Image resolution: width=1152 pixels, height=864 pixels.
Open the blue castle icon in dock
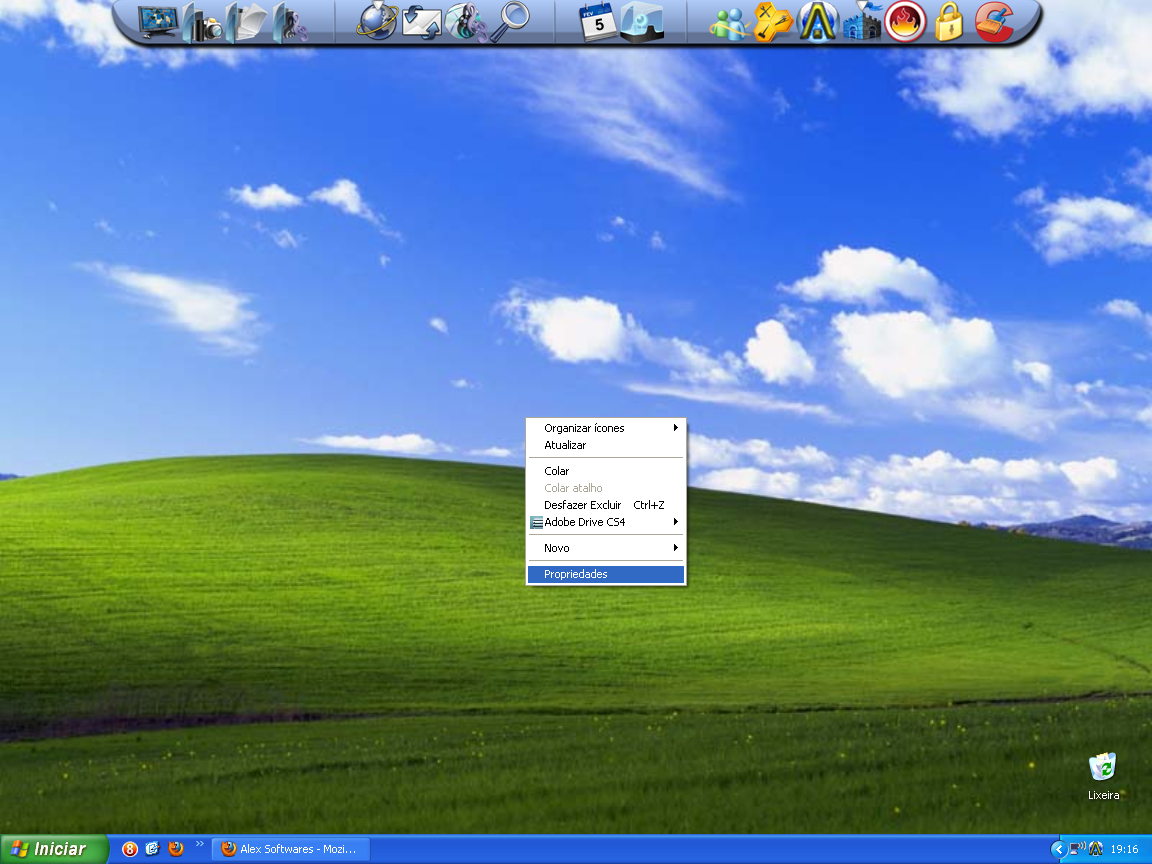coord(861,22)
